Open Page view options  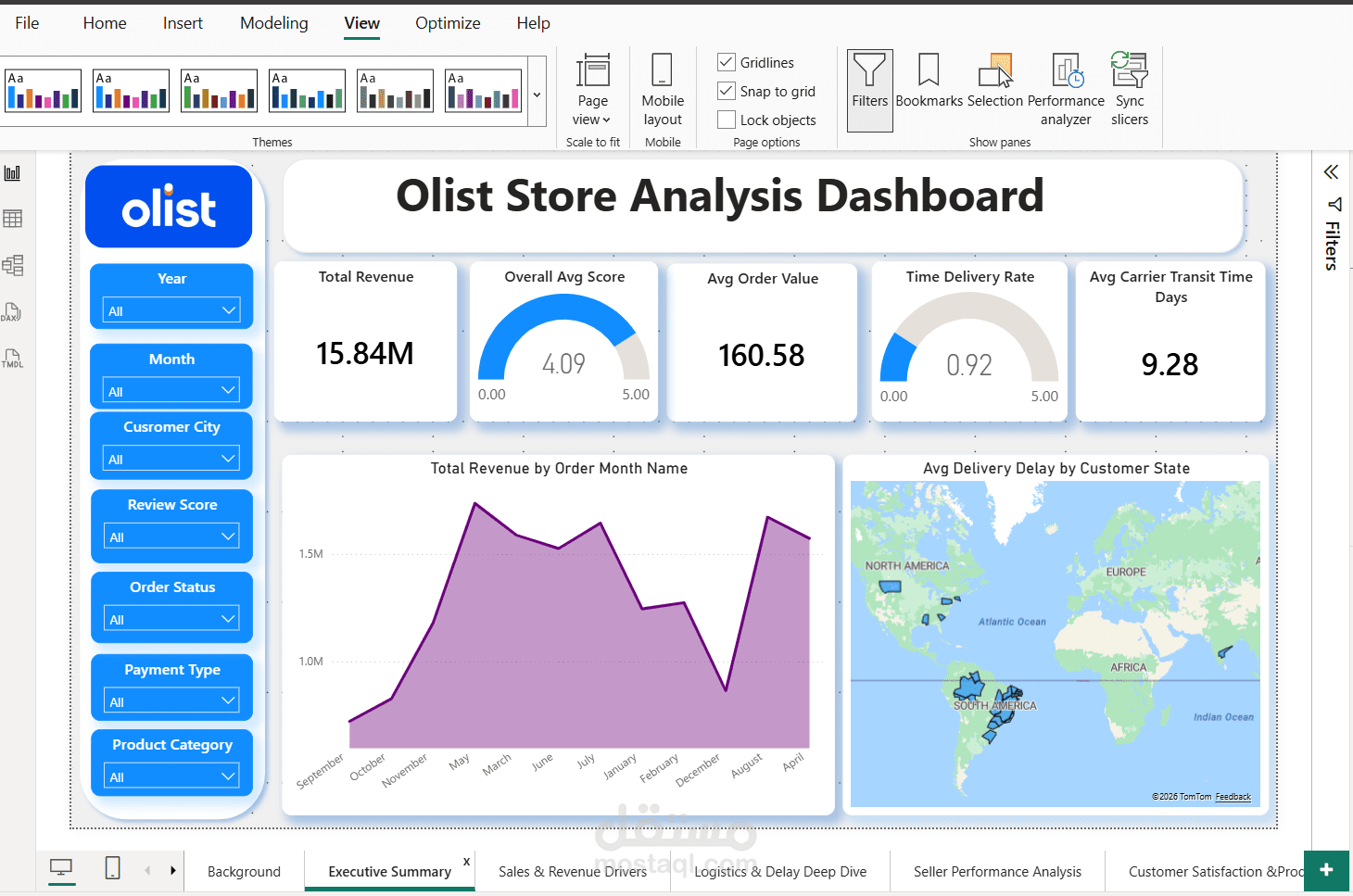[592, 91]
